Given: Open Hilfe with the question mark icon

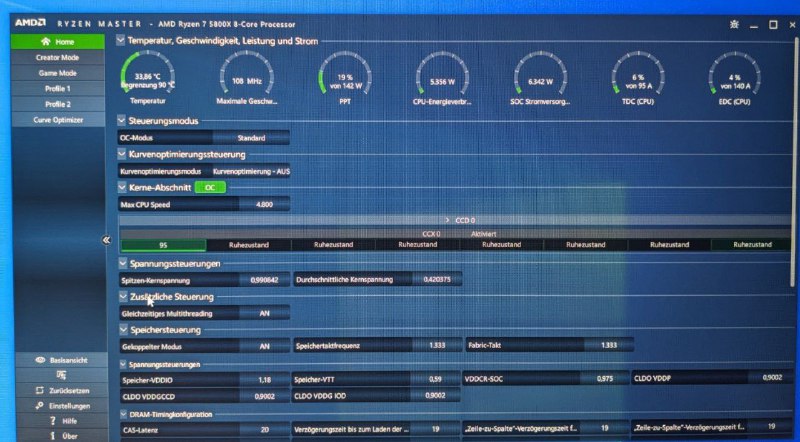Looking at the screenshot, I should point(63,421).
